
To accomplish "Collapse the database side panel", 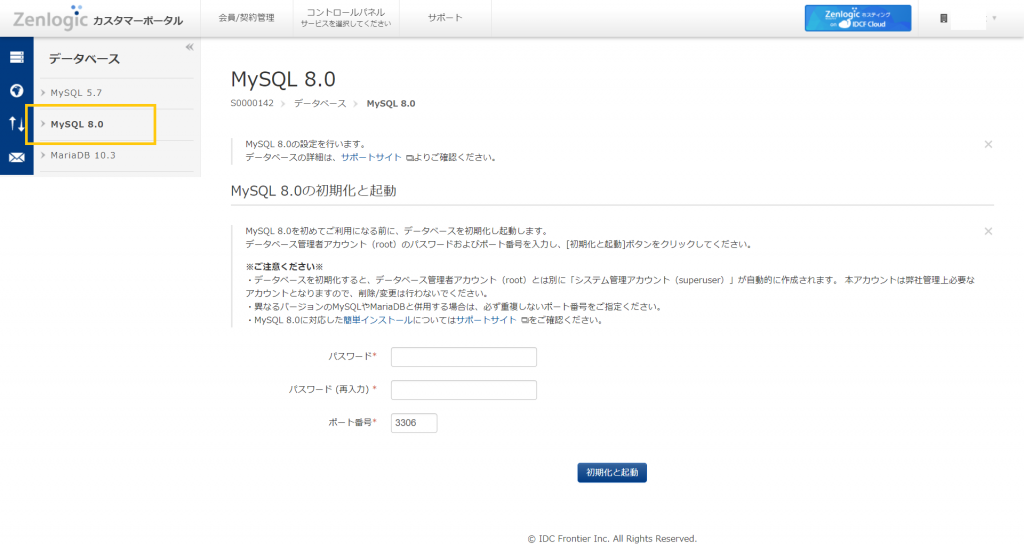I will [x=189, y=47].
